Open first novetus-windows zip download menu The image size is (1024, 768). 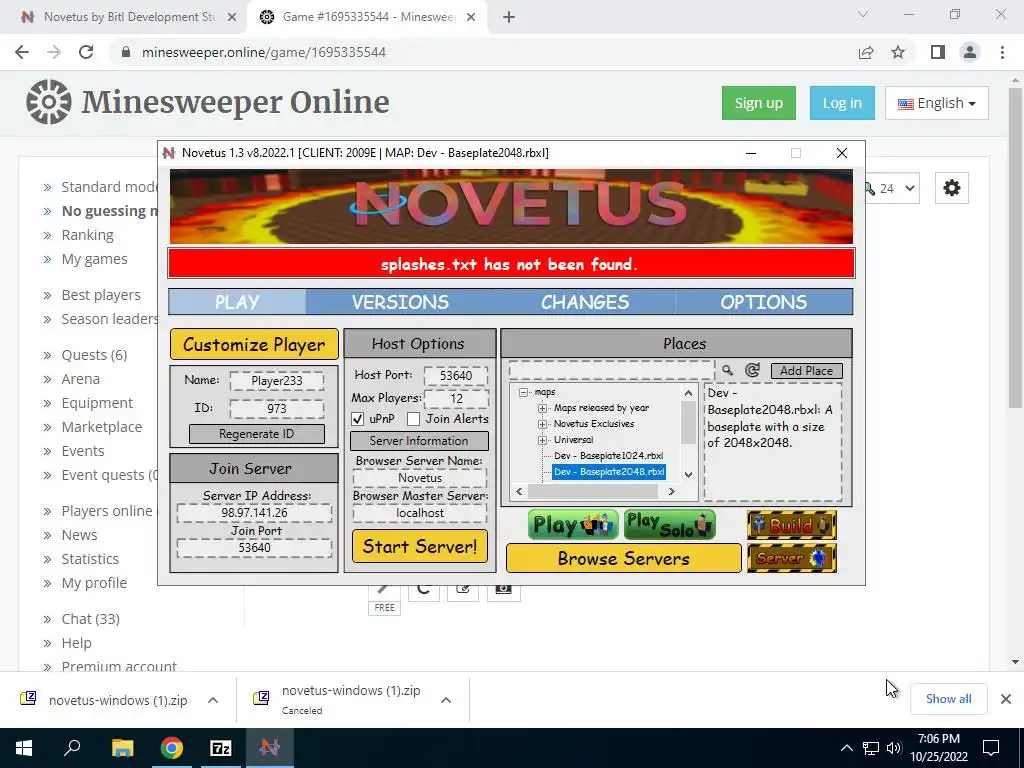pyautogui.click(x=213, y=700)
